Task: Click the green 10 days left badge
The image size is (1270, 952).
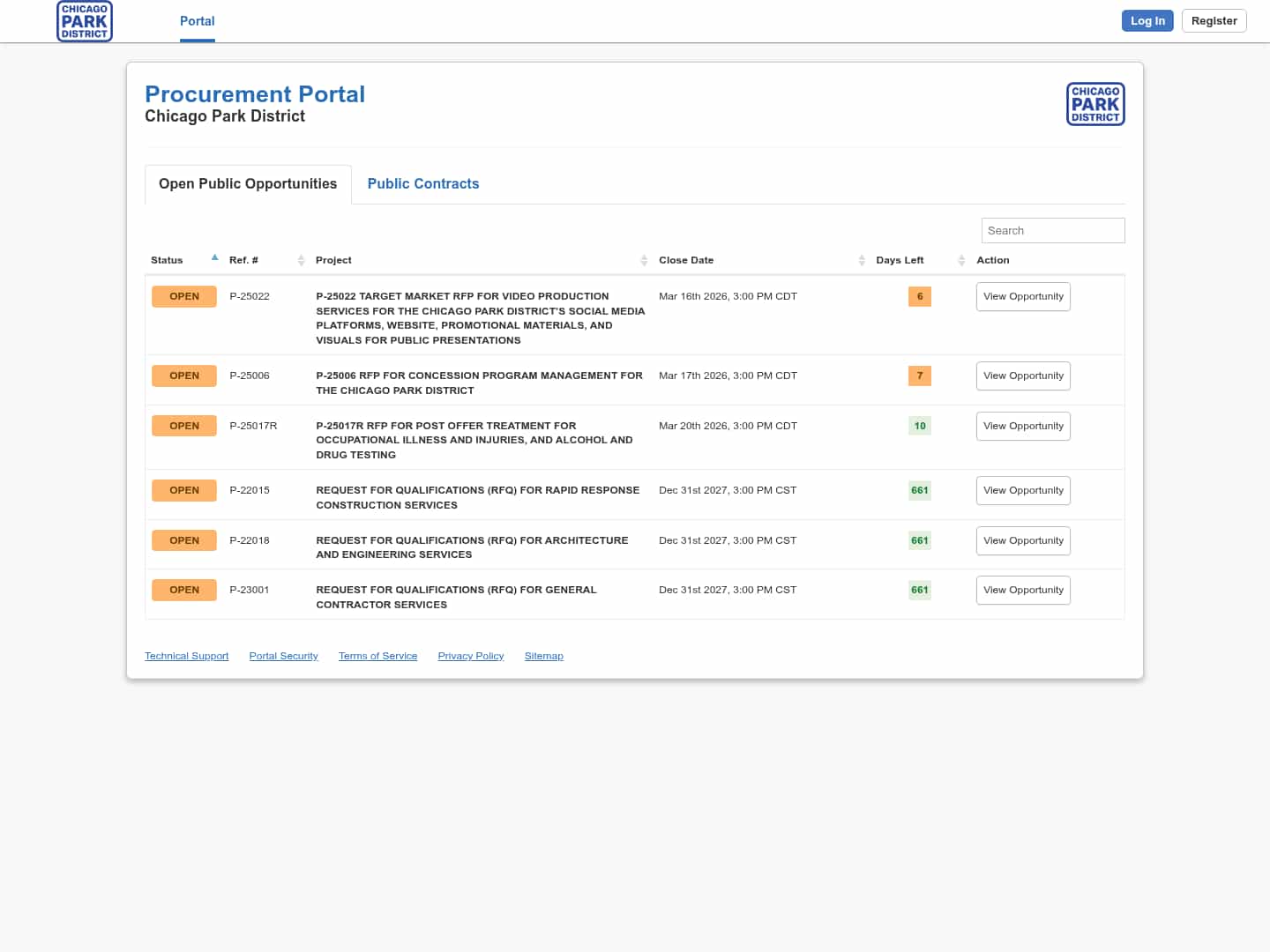Action: (919, 426)
